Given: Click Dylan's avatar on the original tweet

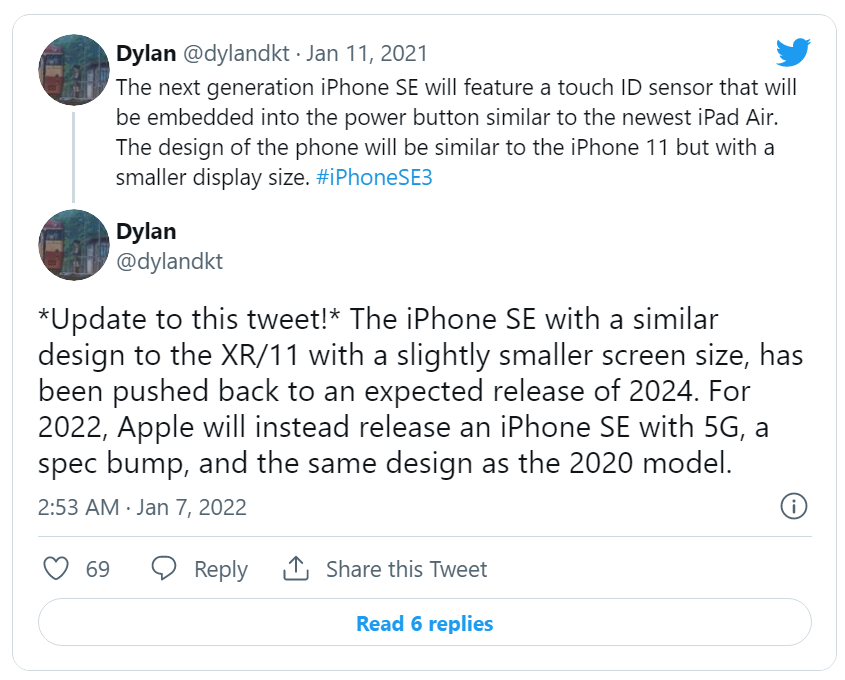Looking at the screenshot, I should [x=73, y=70].
